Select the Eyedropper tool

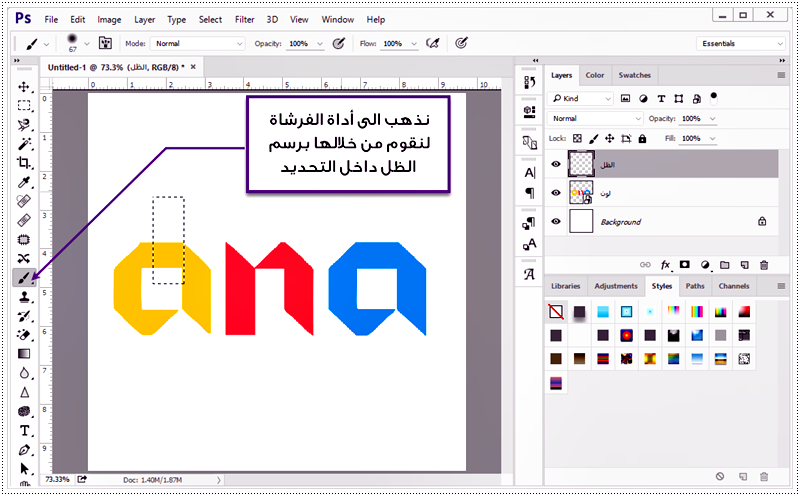tap(24, 182)
